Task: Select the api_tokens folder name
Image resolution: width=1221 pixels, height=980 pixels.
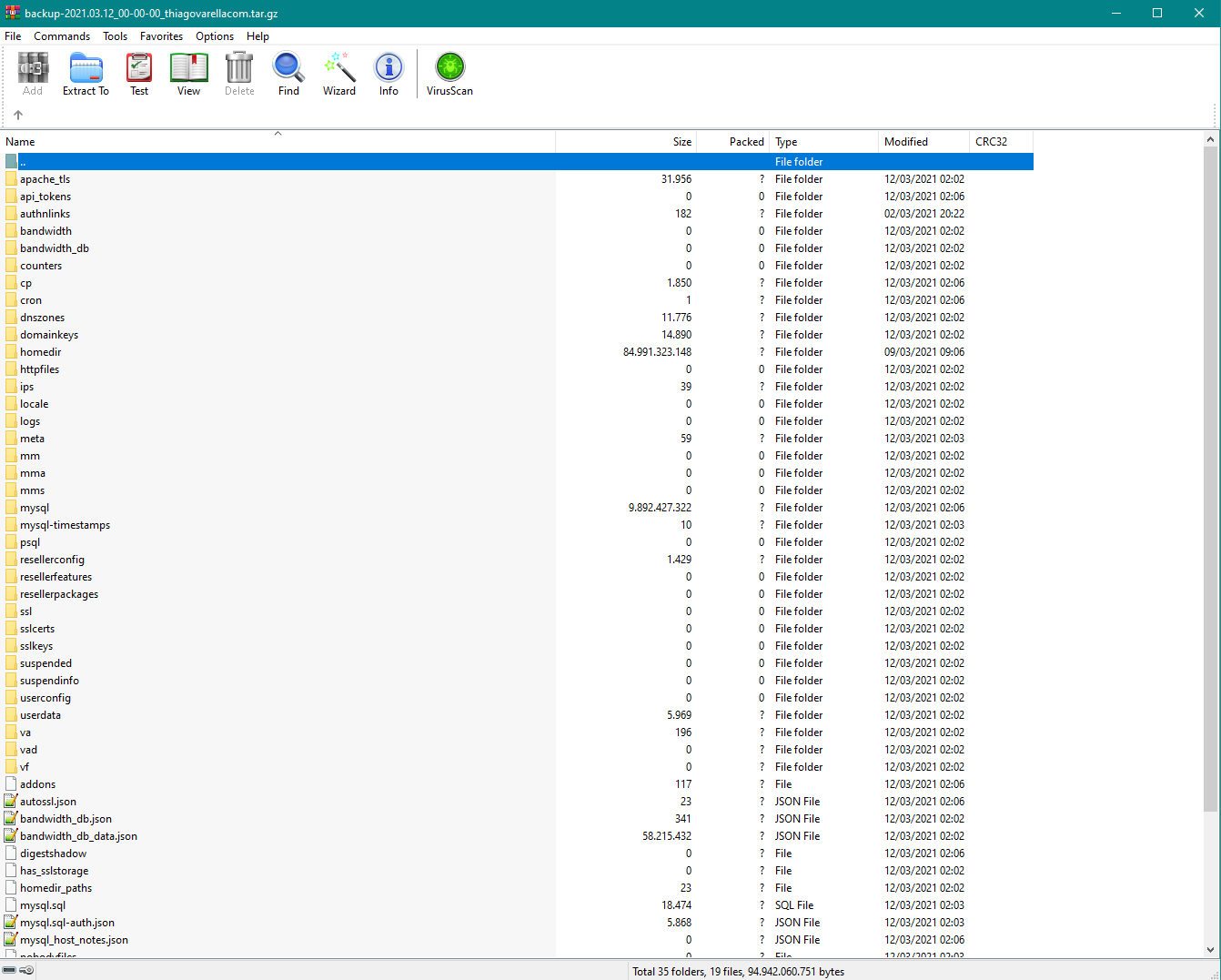Action: click(x=45, y=197)
